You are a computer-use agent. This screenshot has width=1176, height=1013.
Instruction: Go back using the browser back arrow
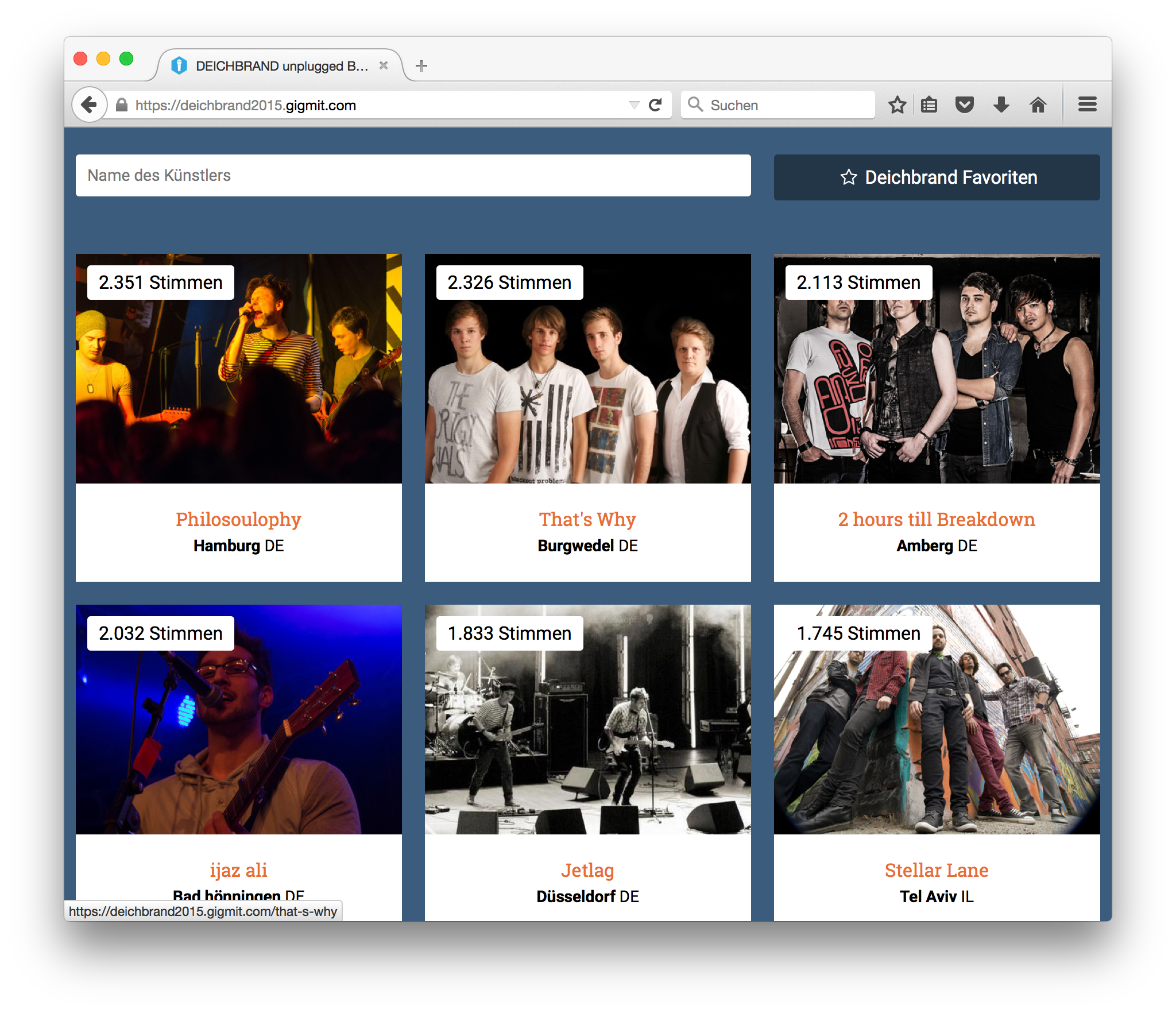pos(89,105)
